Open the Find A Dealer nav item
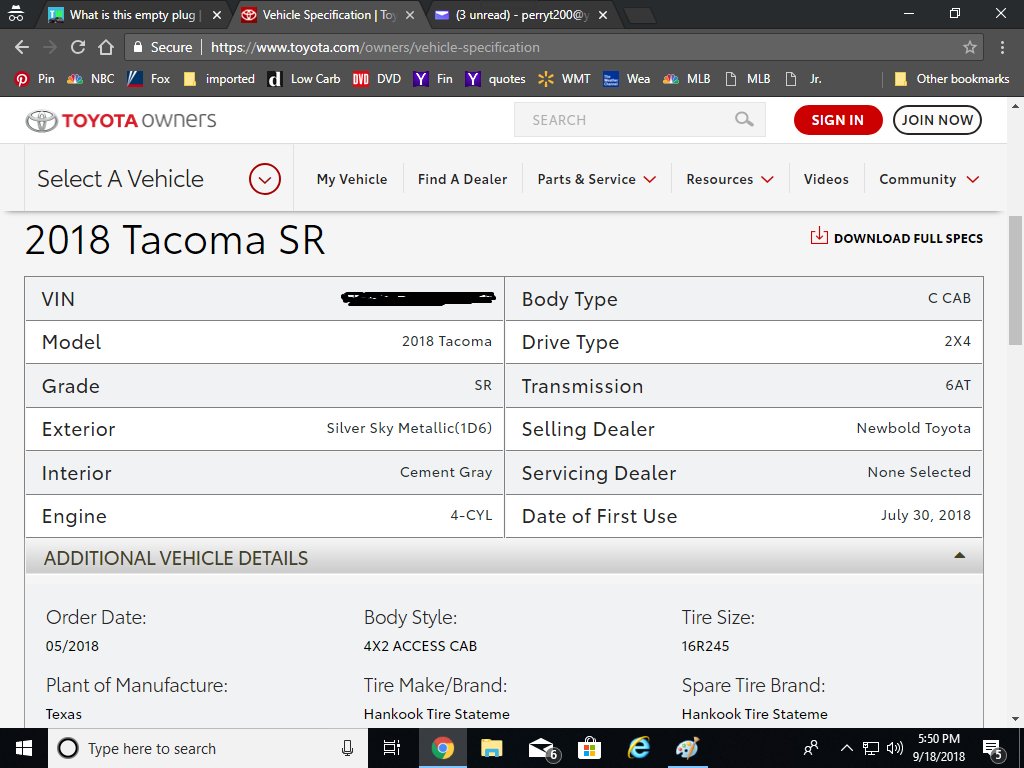The image size is (1024, 768). coord(462,179)
